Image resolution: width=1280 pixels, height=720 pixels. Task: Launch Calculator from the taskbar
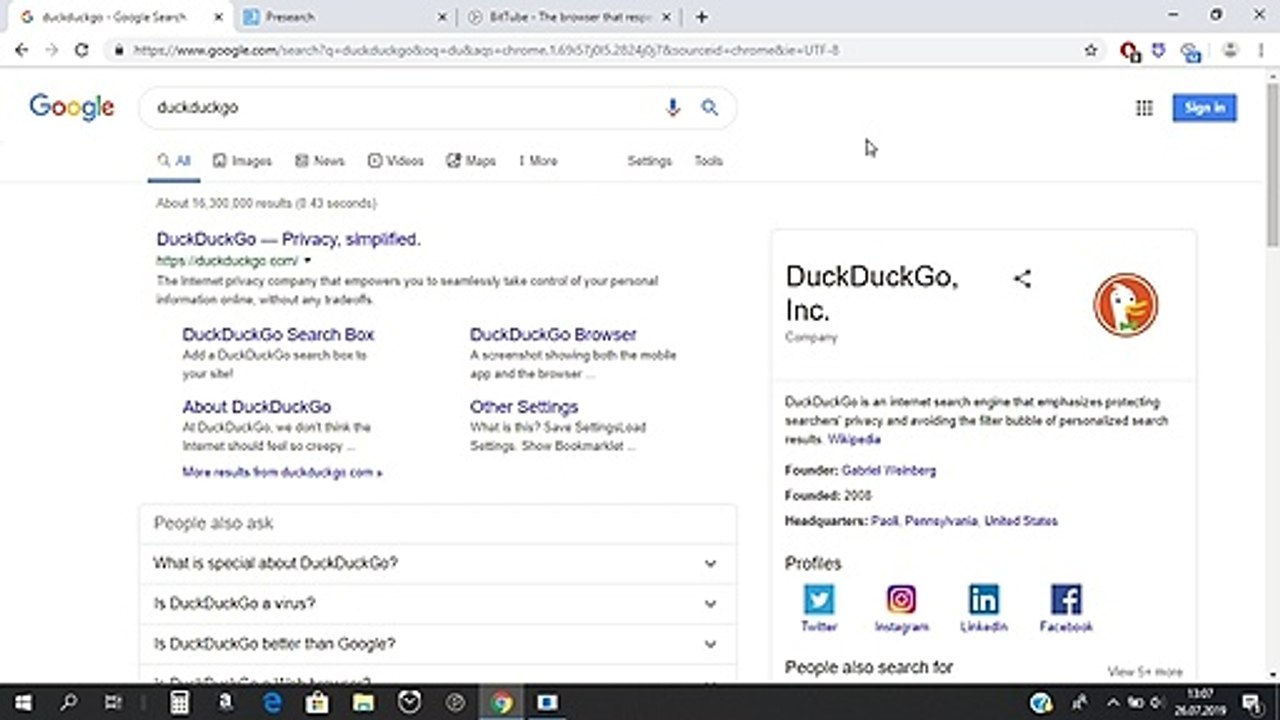(180, 703)
